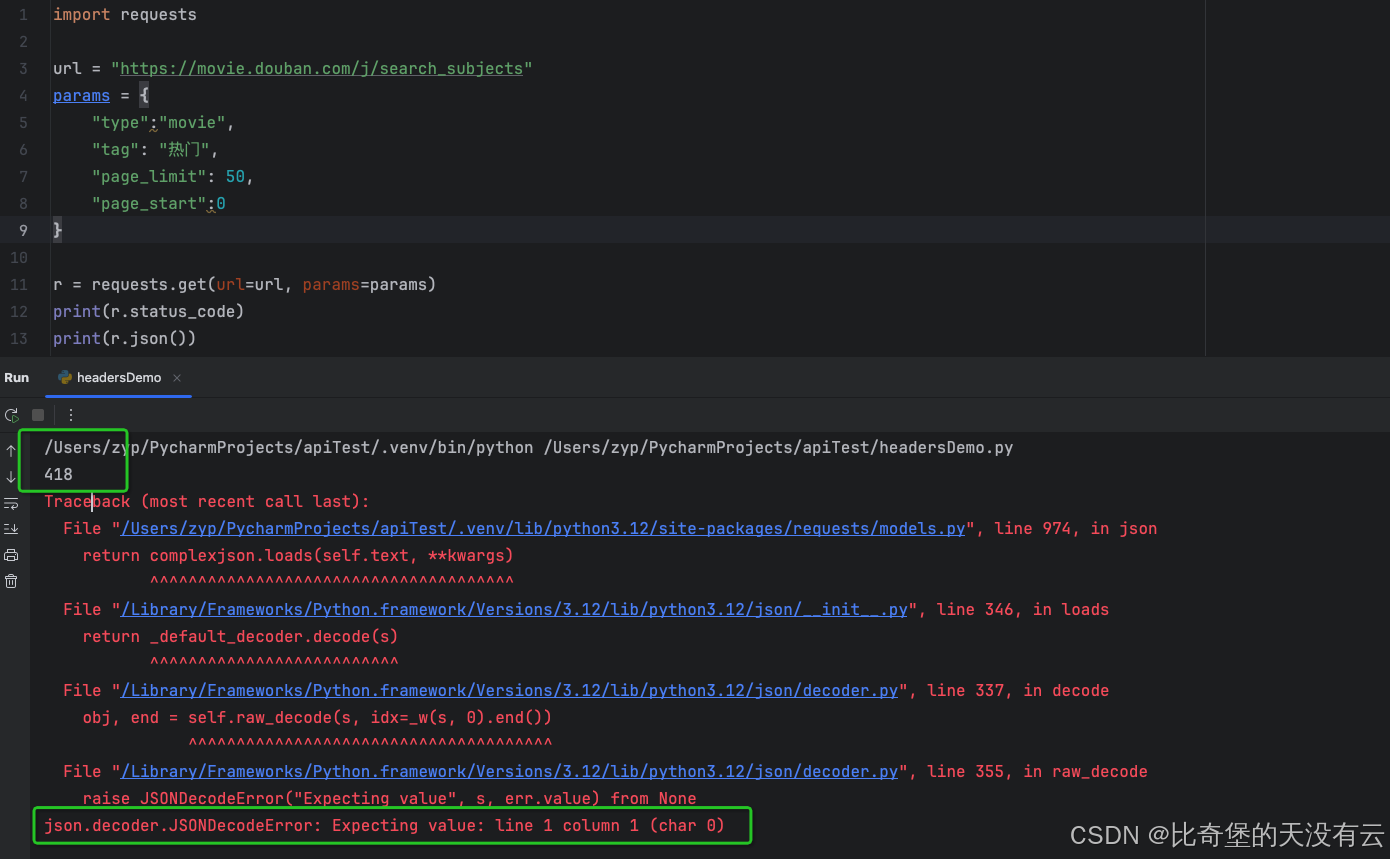The width and height of the screenshot is (1390, 859).
Task: Click 'return complexjson.loads(self.text, **kwargs)' line
Action: point(298,556)
